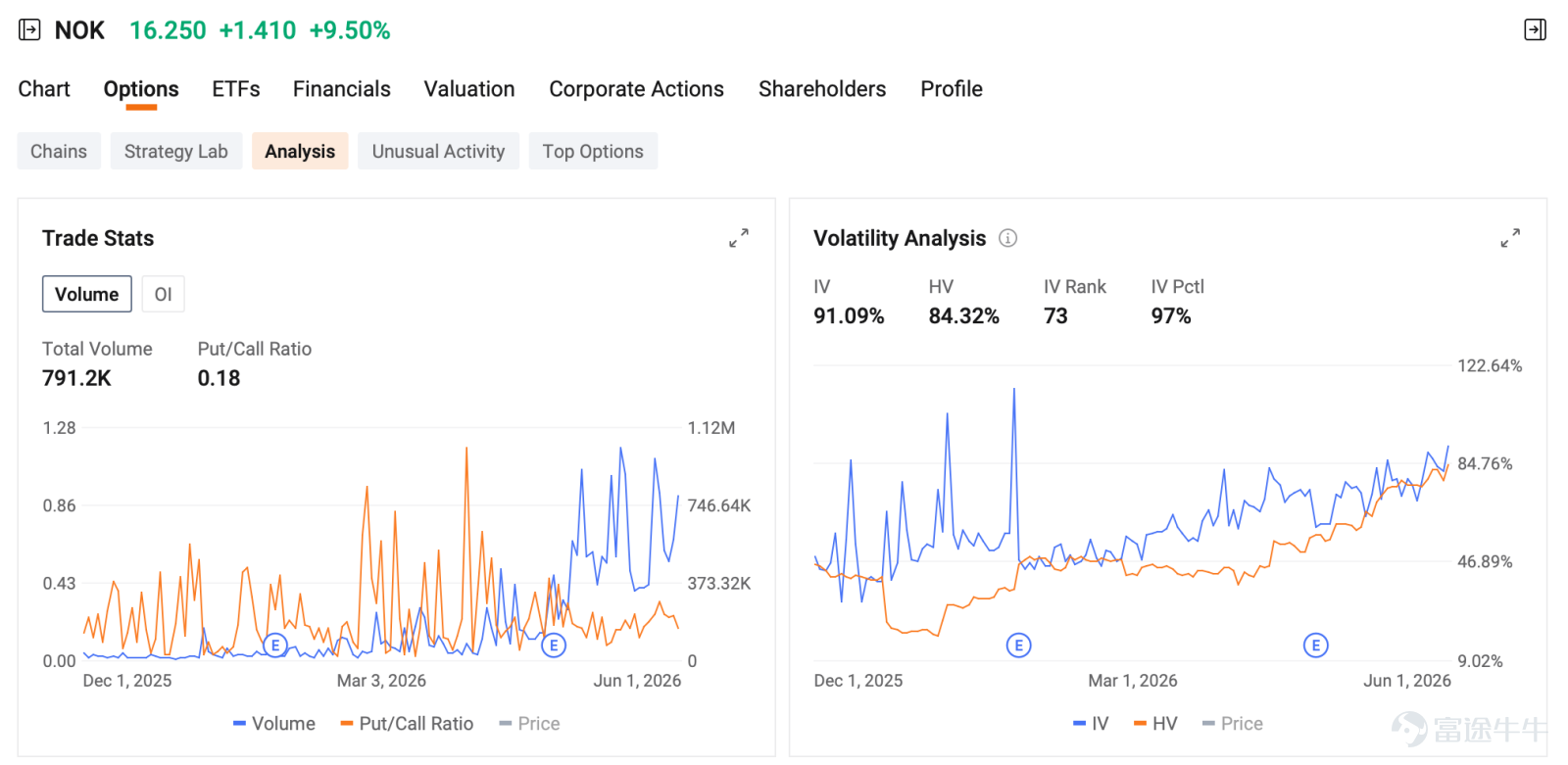Viewport: 1568px width, 765px height.
Task: Click the 46.89% axis label
Action: [1485, 562]
